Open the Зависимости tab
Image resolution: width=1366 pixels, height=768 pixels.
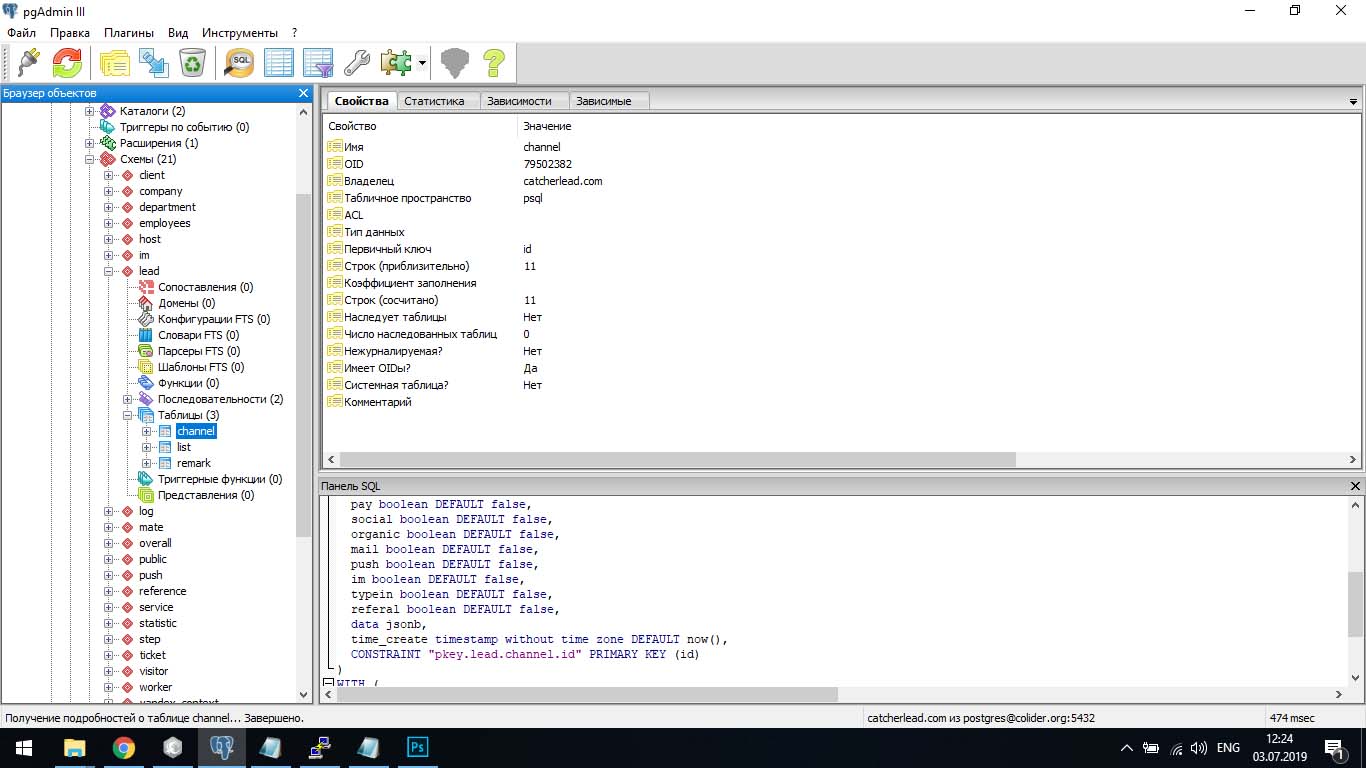tap(518, 101)
